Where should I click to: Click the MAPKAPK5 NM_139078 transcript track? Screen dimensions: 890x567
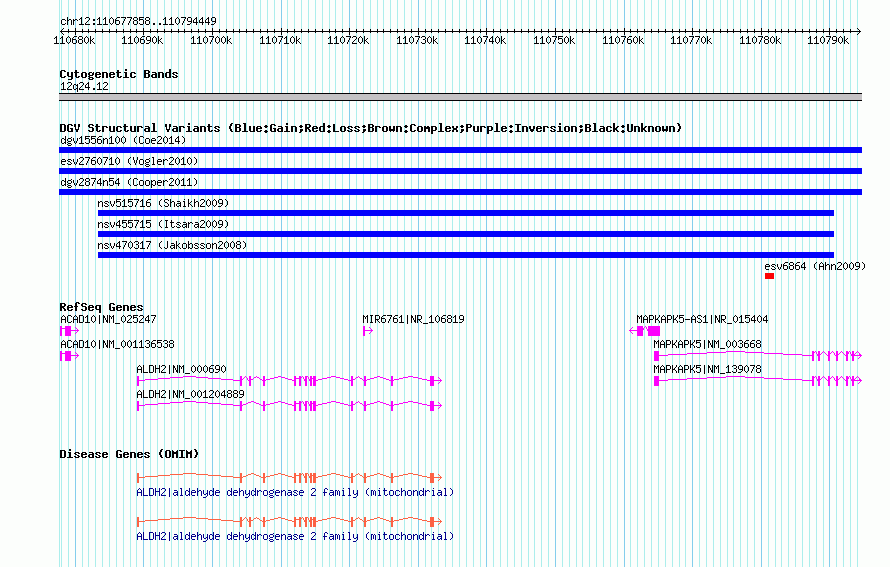[758, 381]
